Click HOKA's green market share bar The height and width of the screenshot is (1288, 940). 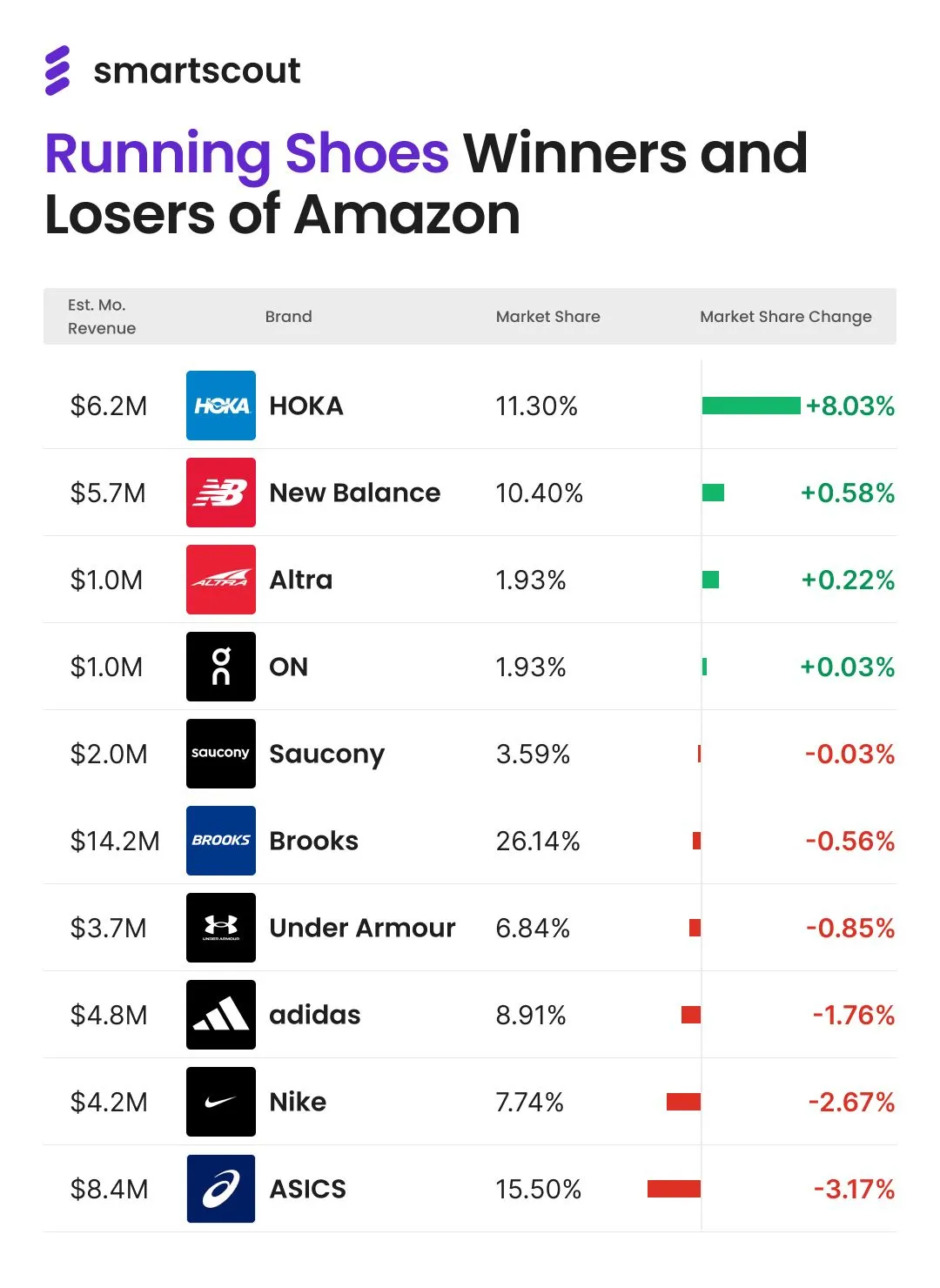tap(751, 406)
